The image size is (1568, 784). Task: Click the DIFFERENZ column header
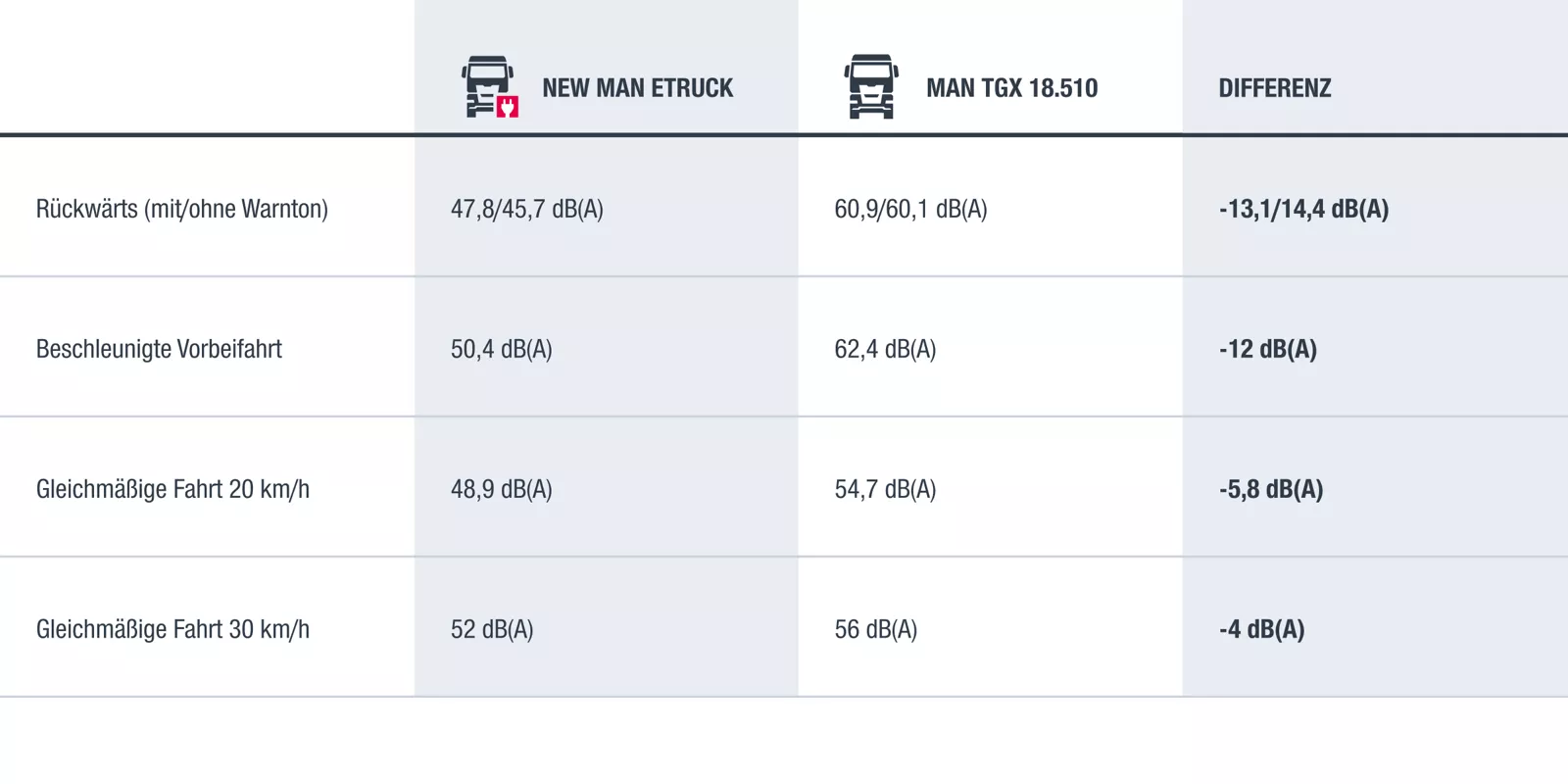[1274, 88]
